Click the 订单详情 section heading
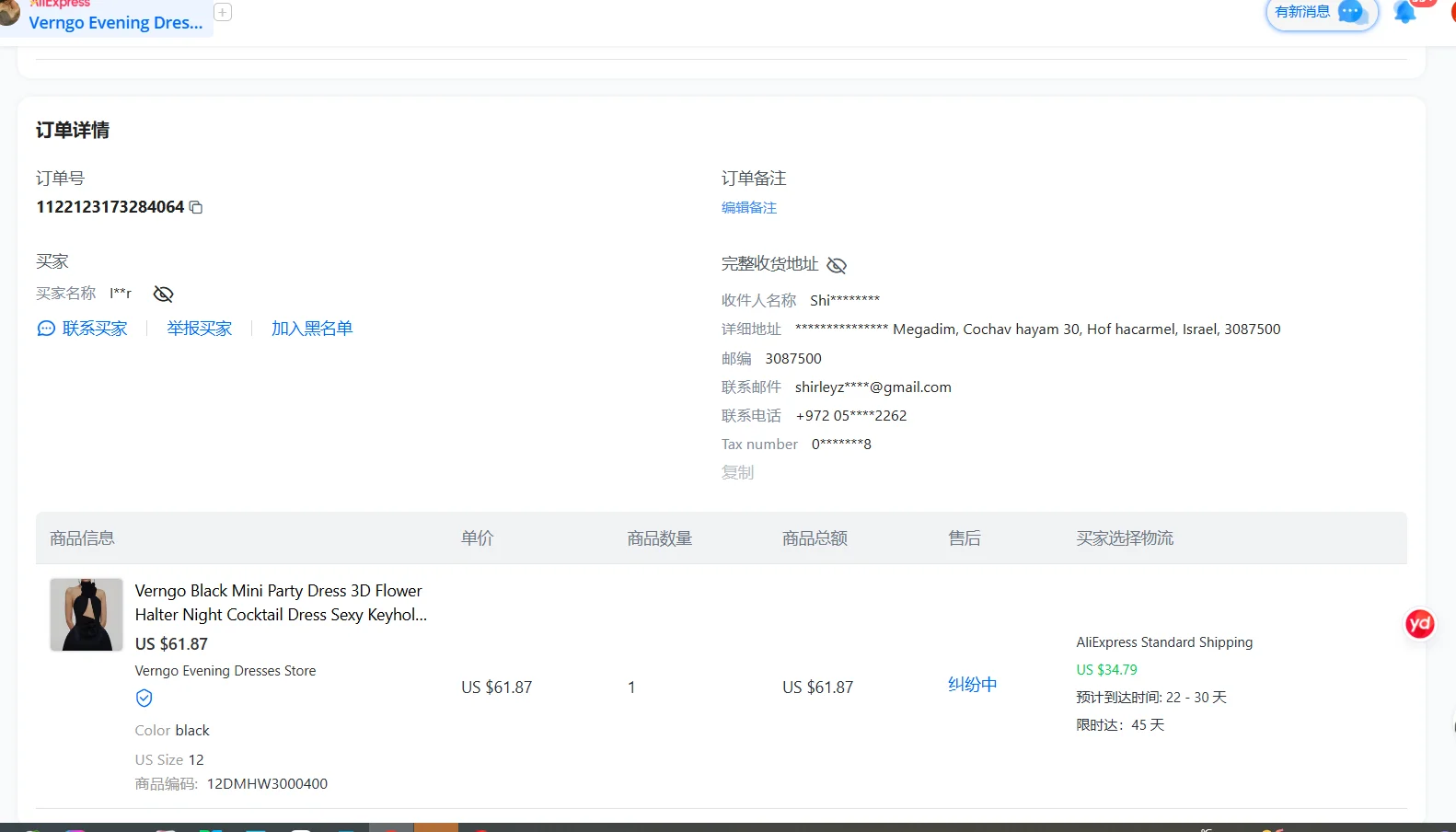The height and width of the screenshot is (832, 1456). point(73,131)
